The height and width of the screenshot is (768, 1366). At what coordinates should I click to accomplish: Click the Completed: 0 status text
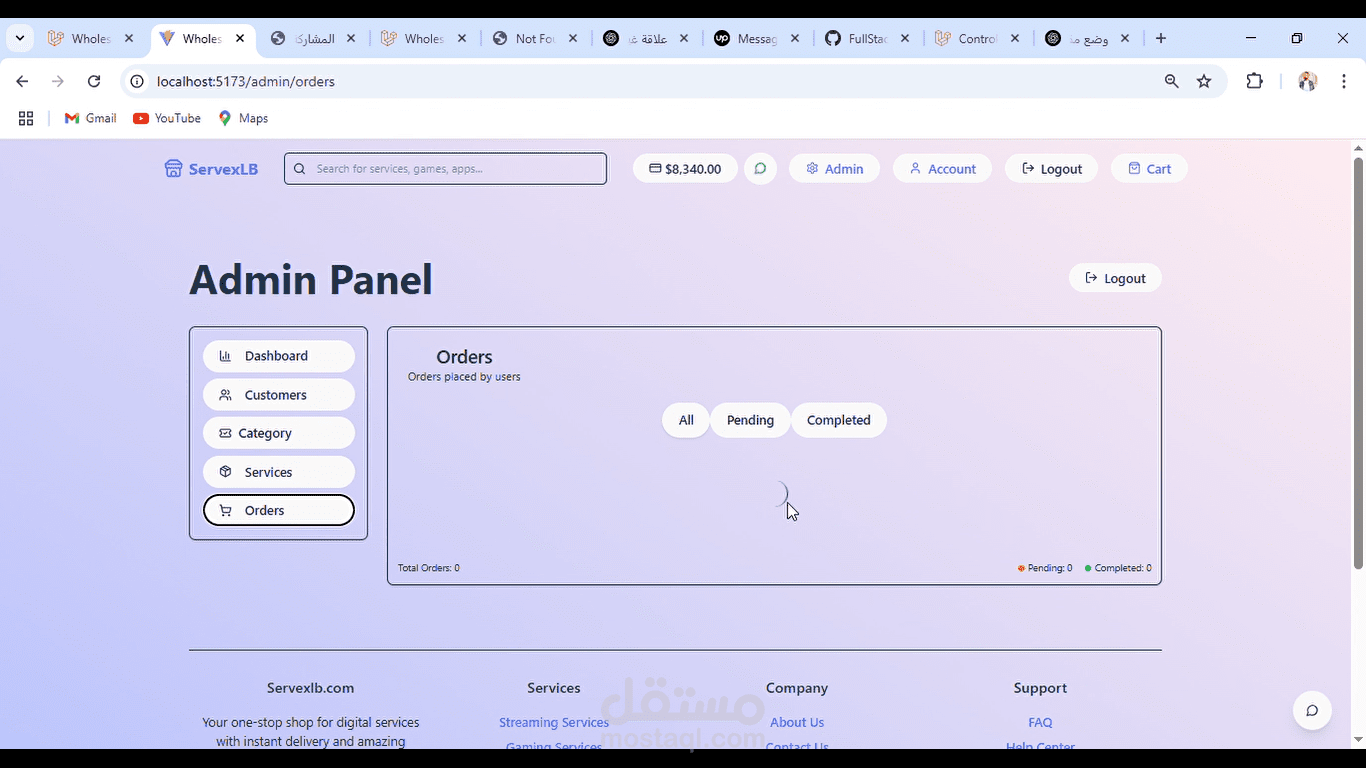click(1118, 568)
